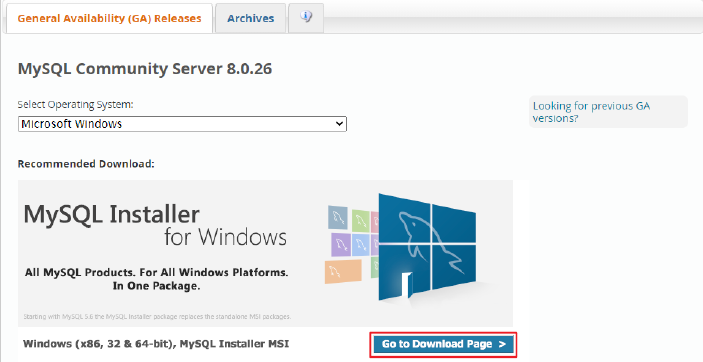Expand the Select Operating System dropdown
The height and width of the screenshot is (362, 703).
[x=182, y=124]
